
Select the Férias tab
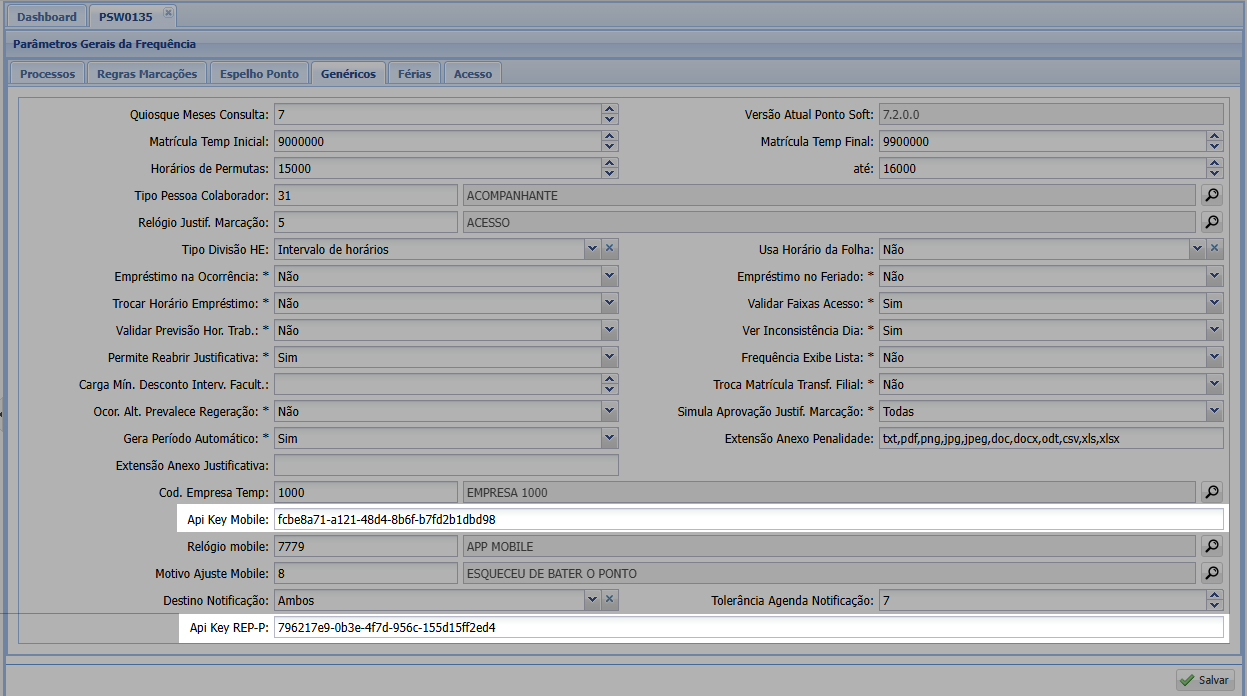pos(414,74)
